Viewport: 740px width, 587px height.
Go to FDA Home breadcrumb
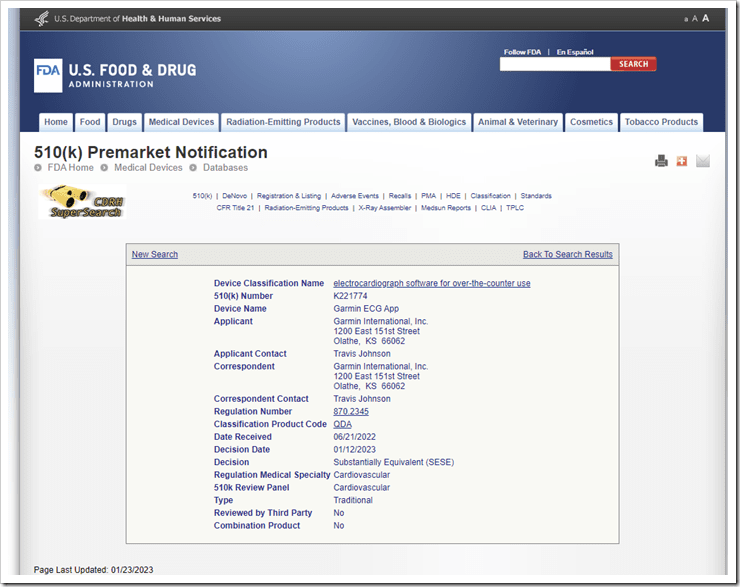pyautogui.click(x=70, y=168)
